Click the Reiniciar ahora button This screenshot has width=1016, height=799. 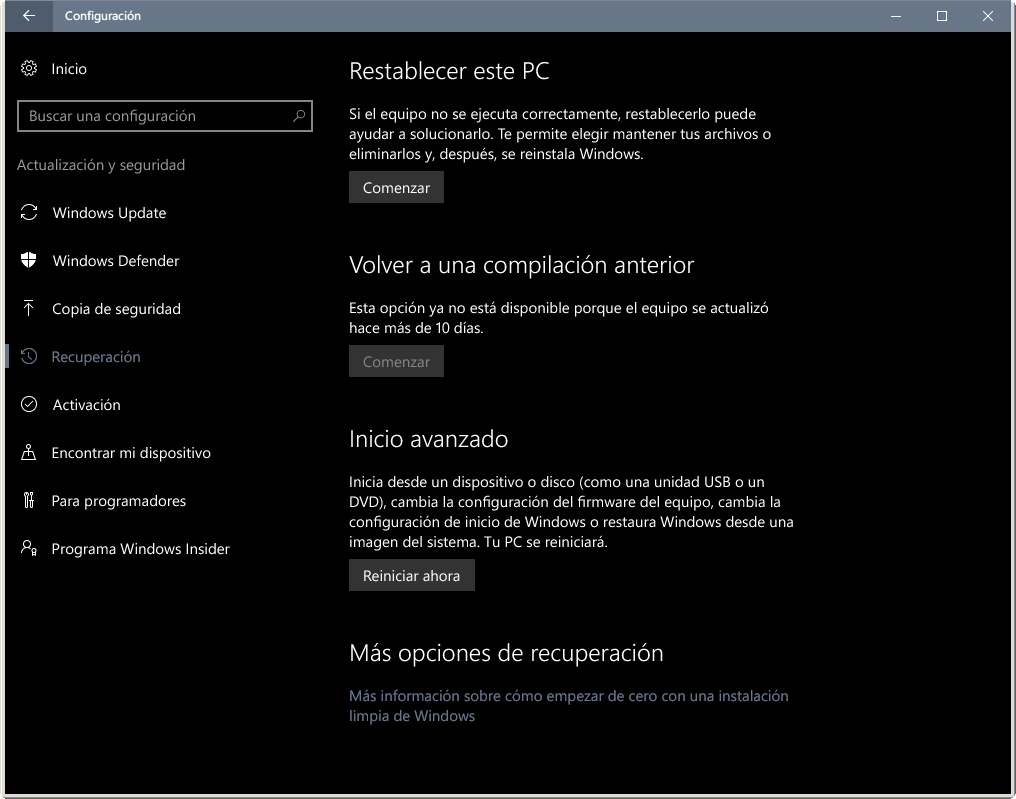click(x=411, y=575)
